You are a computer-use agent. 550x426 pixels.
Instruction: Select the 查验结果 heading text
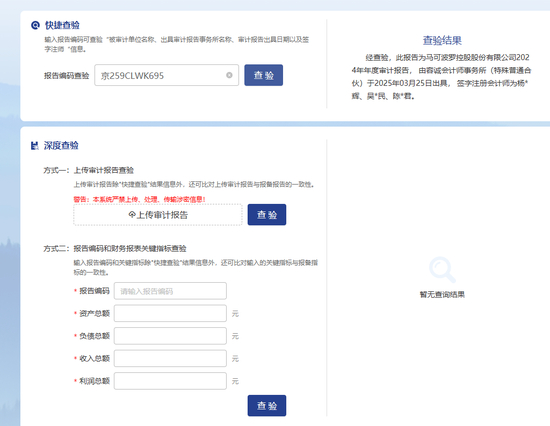[442, 40]
